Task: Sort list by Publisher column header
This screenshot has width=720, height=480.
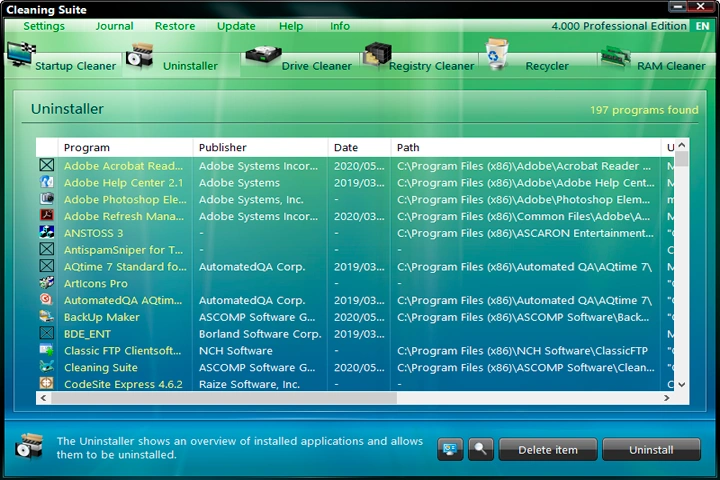Action: tap(260, 147)
